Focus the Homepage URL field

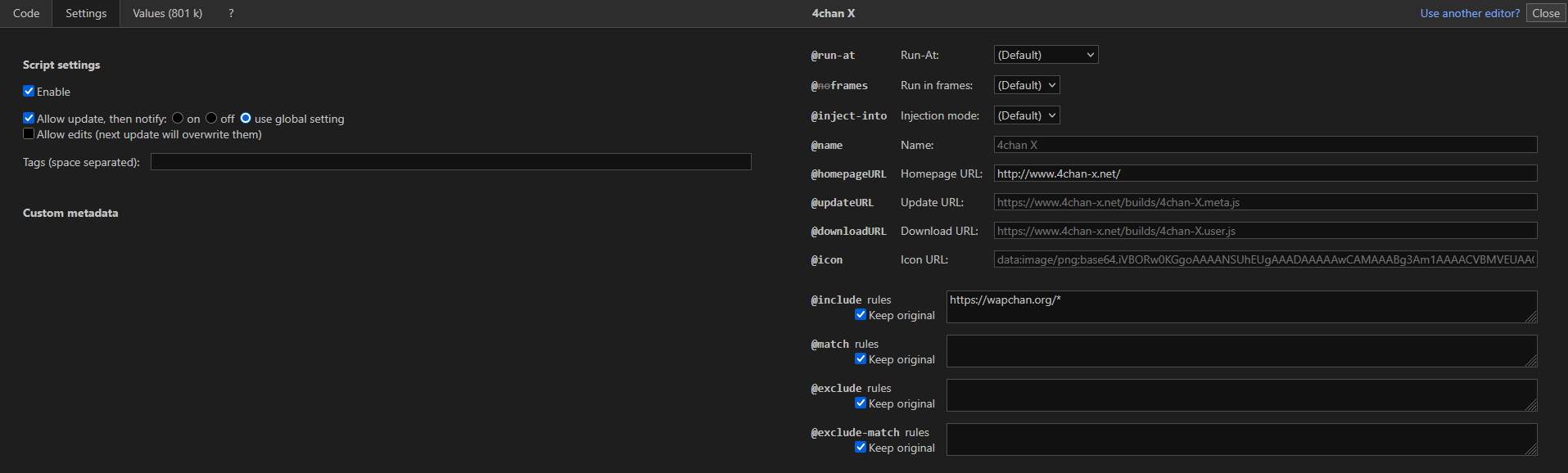1265,173
